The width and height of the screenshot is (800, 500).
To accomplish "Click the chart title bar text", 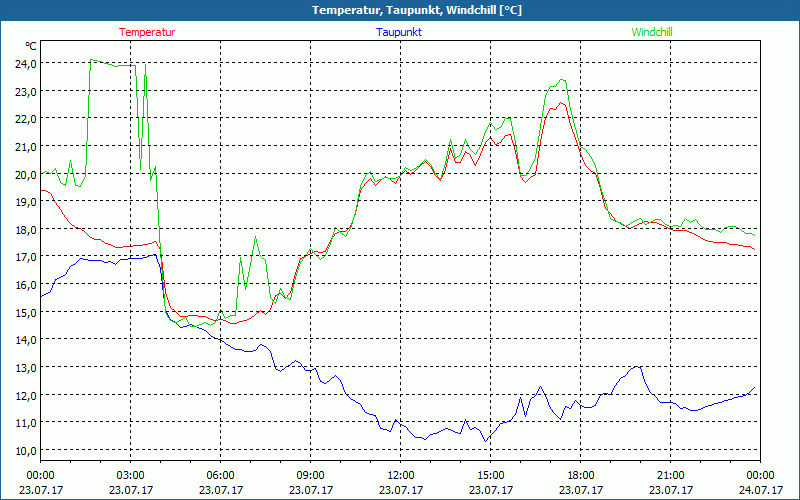I will [x=417, y=10].
